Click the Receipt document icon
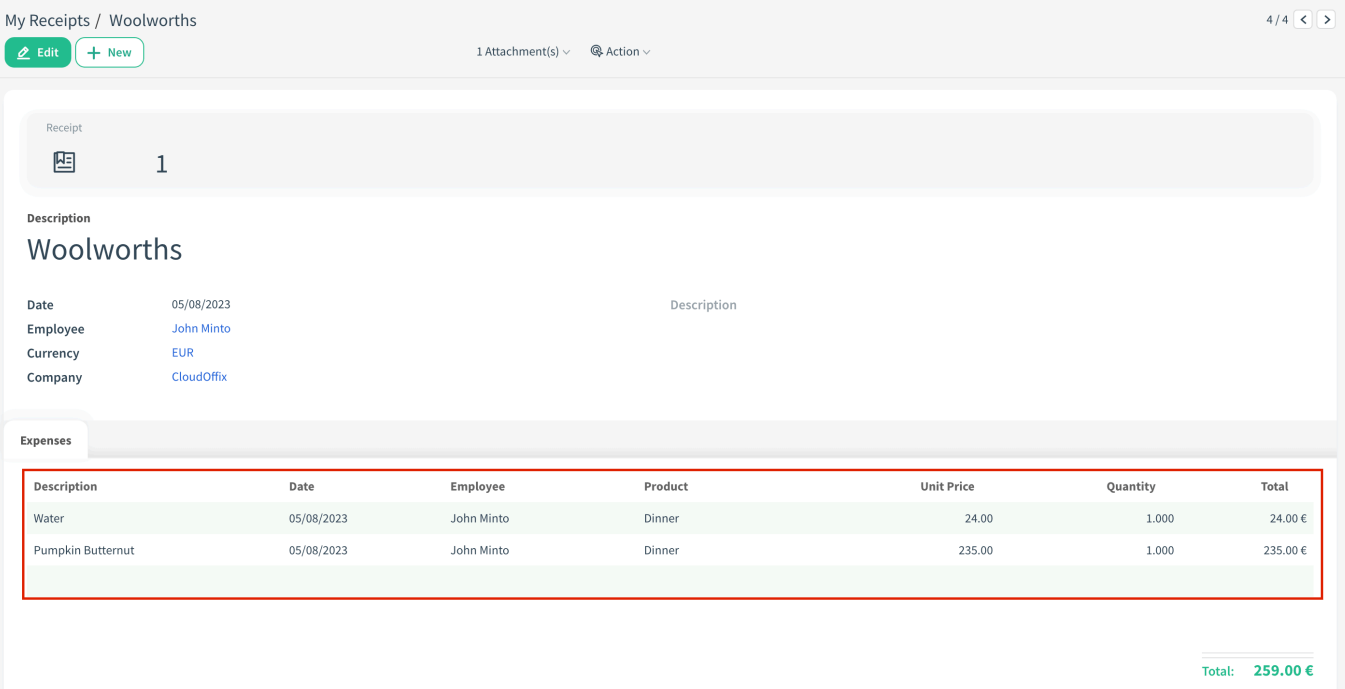Viewport: 1345px width, 689px height. pos(64,162)
